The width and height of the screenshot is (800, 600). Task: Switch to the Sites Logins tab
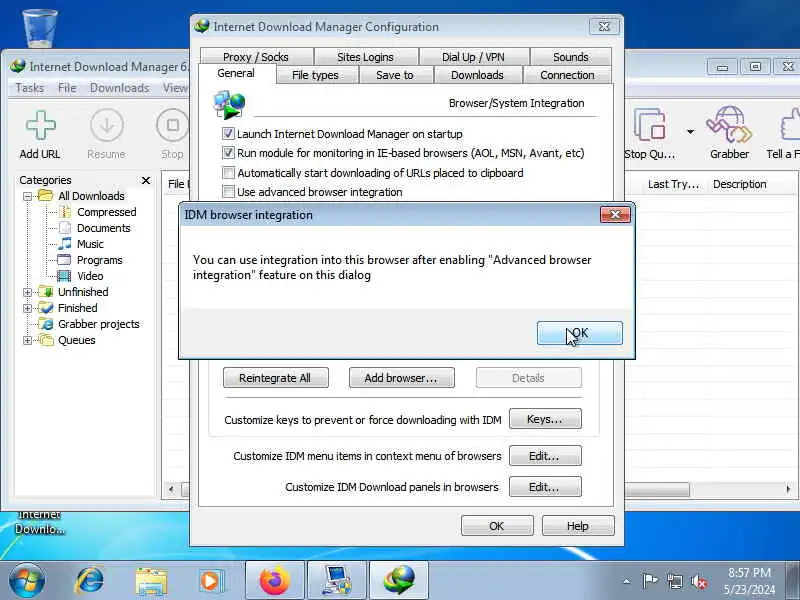365,57
